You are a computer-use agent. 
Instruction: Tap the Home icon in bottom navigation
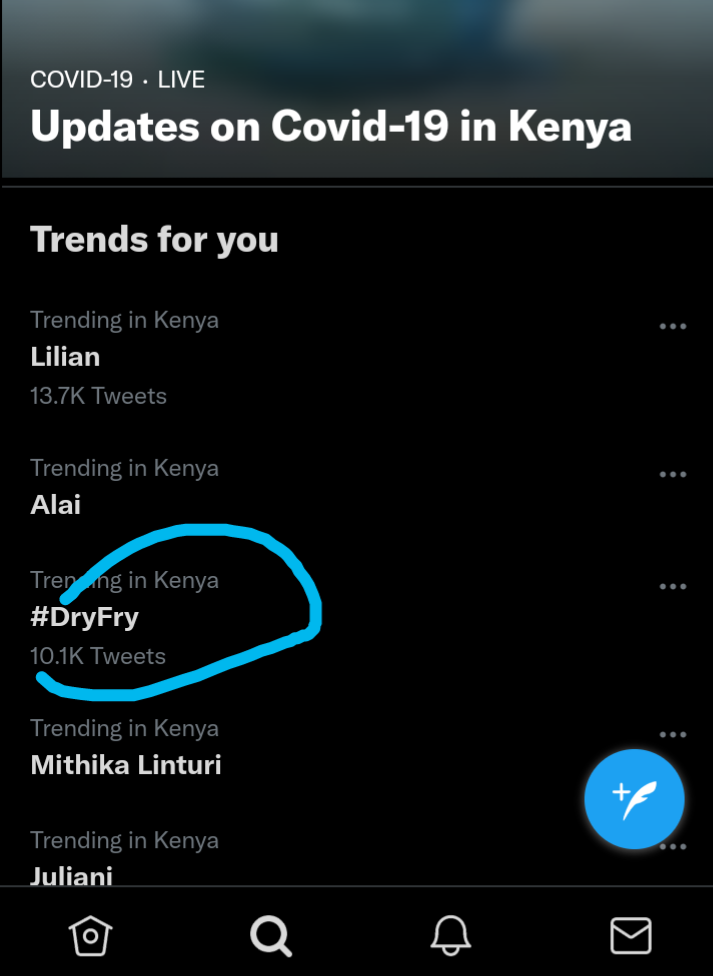(x=90, y=936)
